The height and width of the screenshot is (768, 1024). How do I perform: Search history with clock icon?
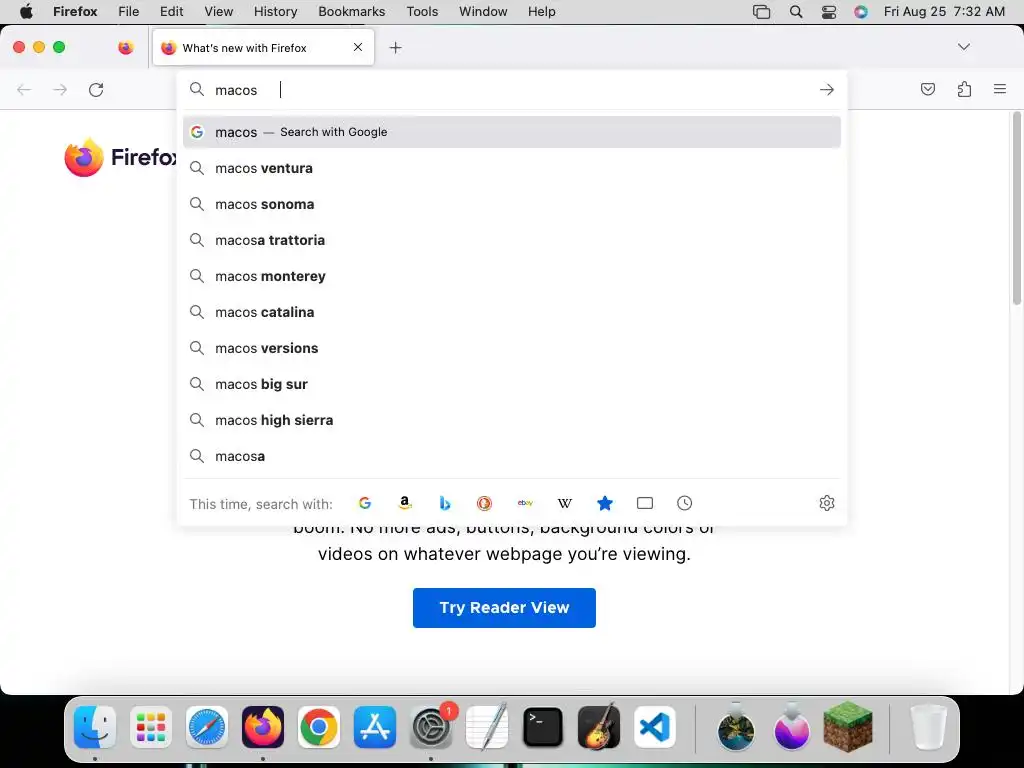[684, 503]
